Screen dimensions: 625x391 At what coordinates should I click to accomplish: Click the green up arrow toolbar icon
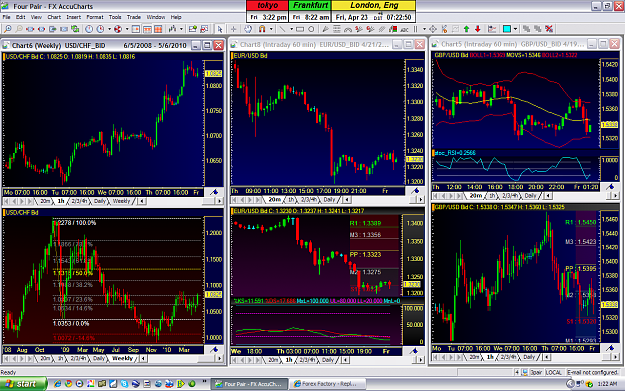pyautogui.click(x=466, y=29)
